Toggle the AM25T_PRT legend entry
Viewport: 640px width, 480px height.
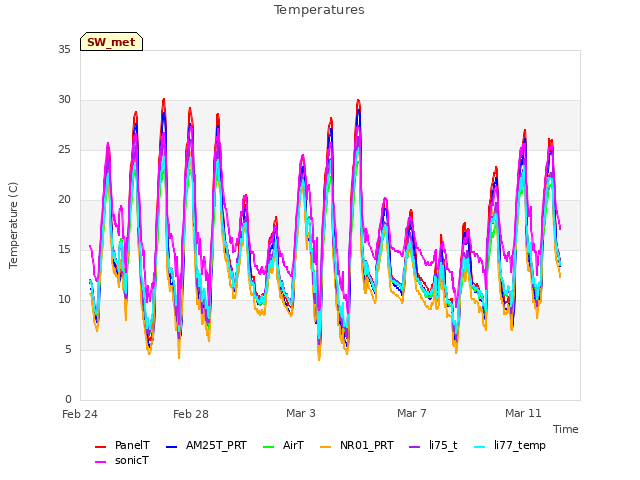[x=207, y=445]
